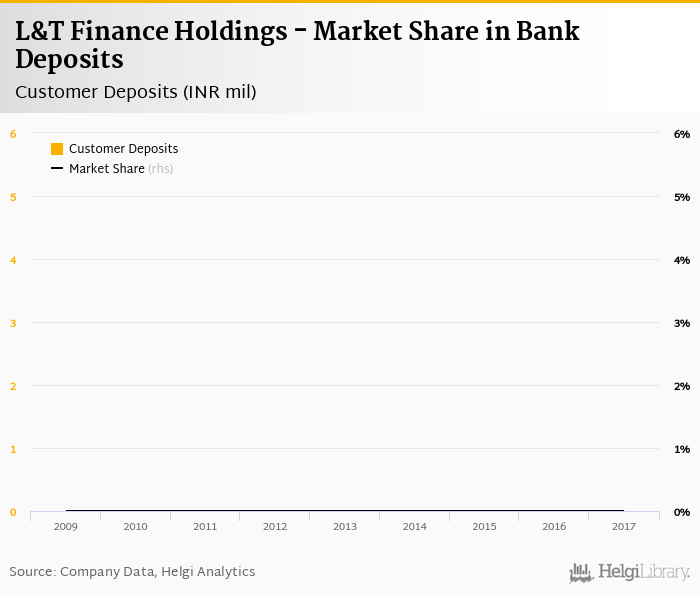Select the 0% right-axis tick label
Viewport: 700px width, 596px height.
682,512
